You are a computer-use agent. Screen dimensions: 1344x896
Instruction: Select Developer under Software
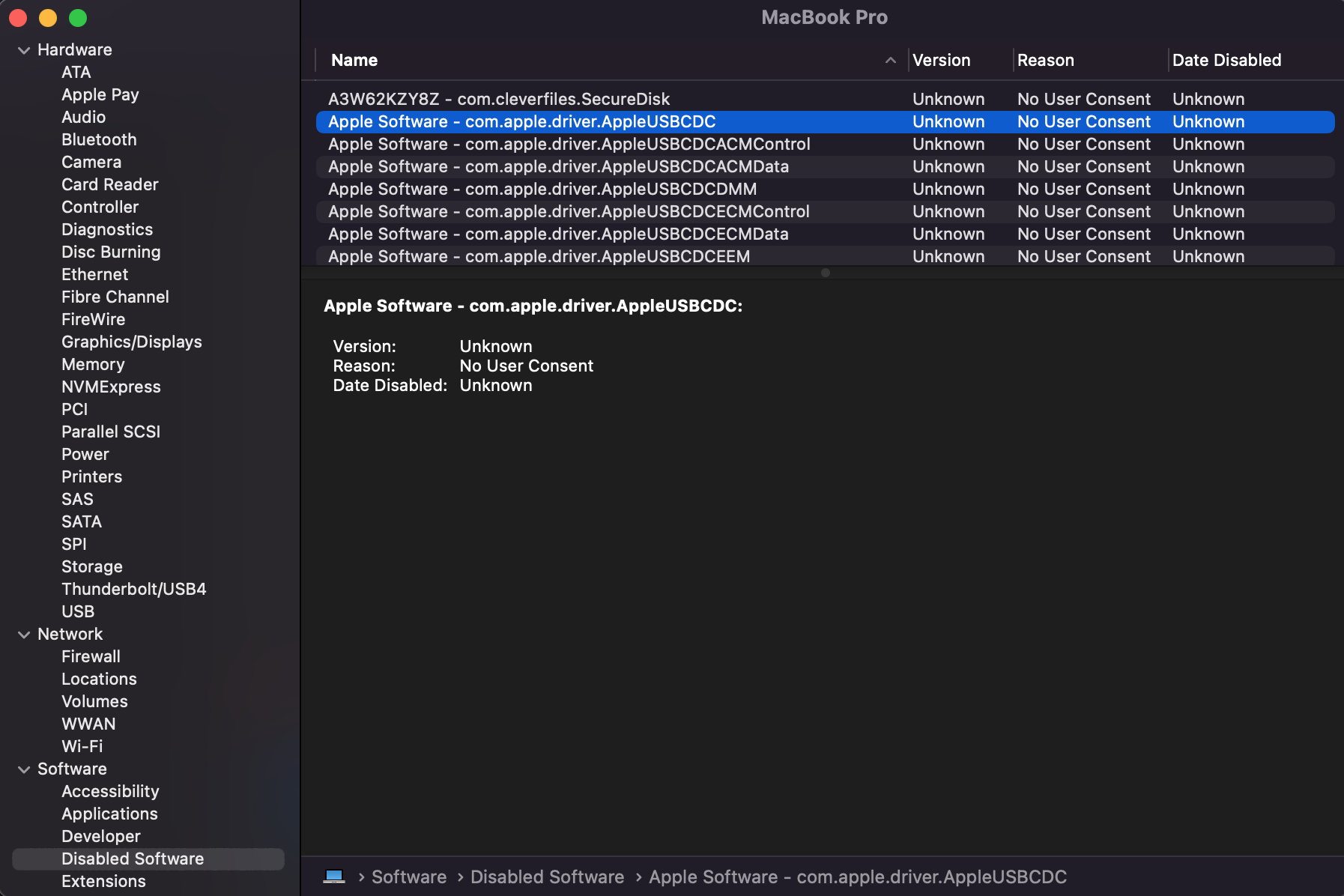coord(100,837)
